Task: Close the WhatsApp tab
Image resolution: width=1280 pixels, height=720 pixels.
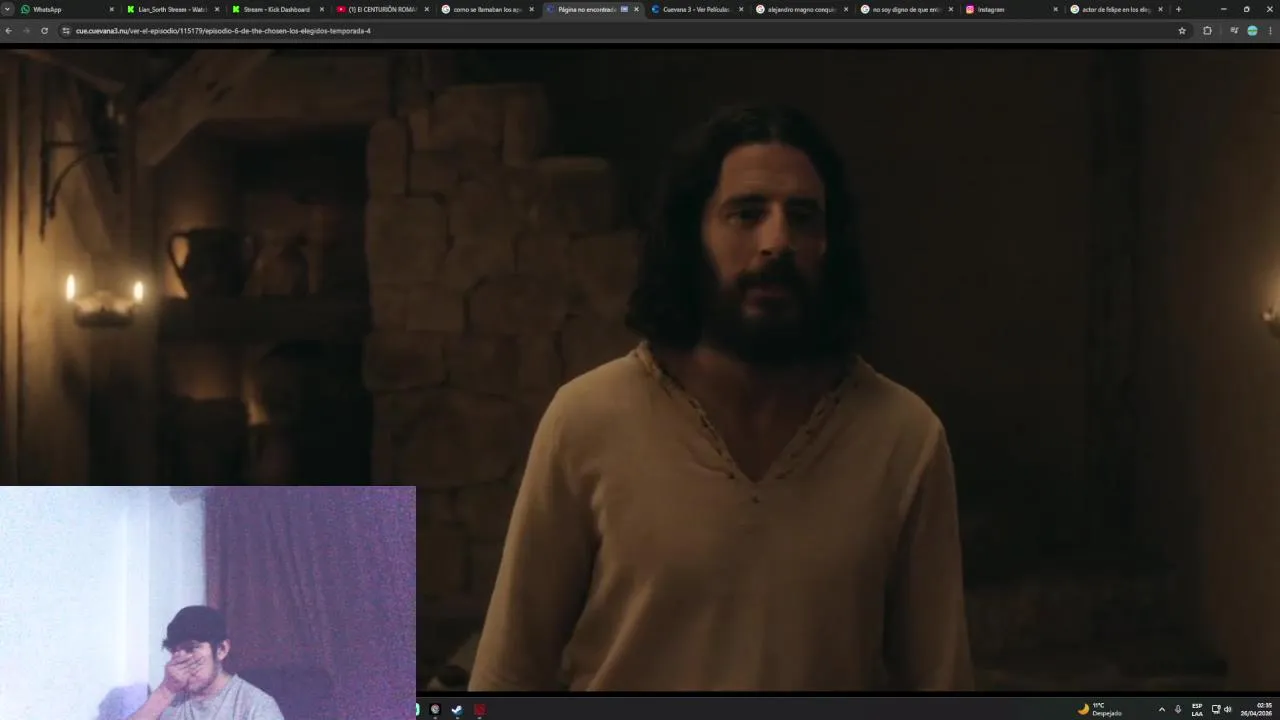Action: tap(111, 9)
